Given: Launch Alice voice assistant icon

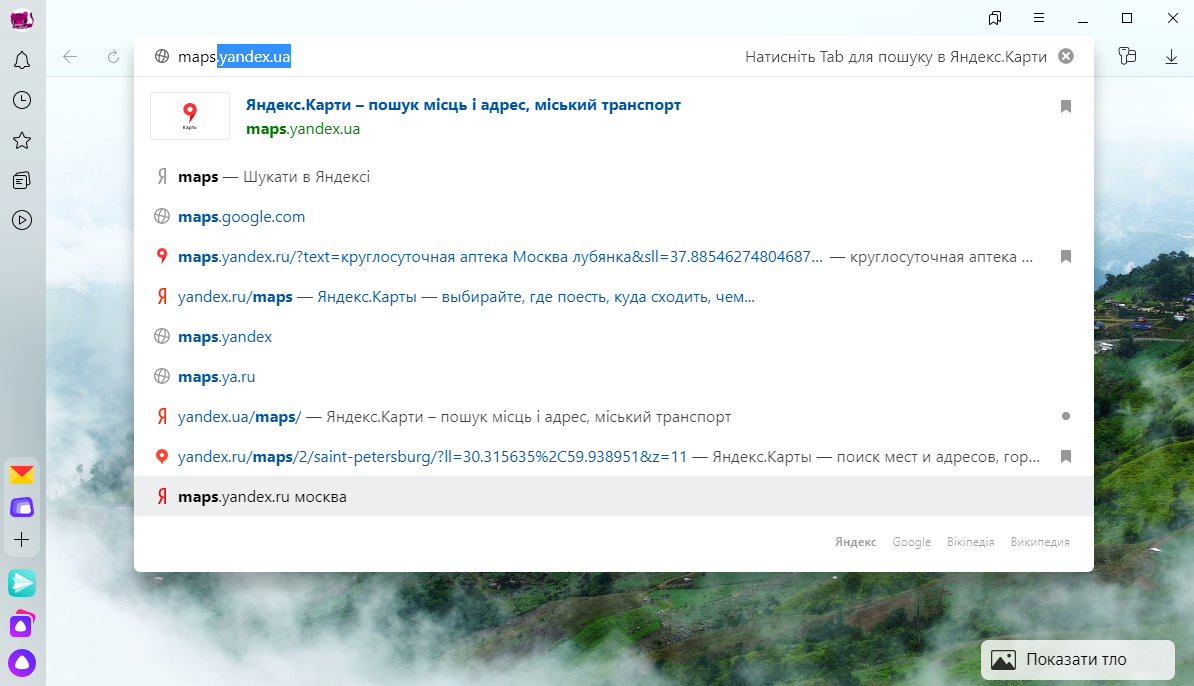Looking at the screenshot, I should point(22,663).
